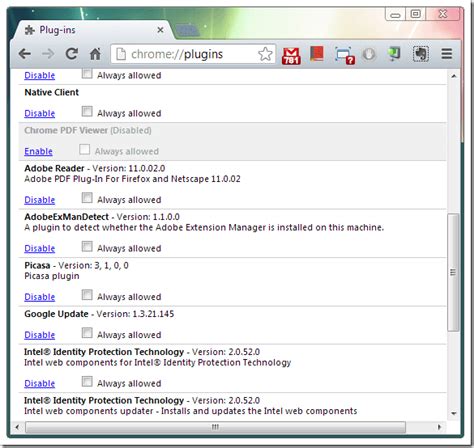Click the green monitor extension icon
Viewport: 474px width, 448px height.
coord(394,54)
